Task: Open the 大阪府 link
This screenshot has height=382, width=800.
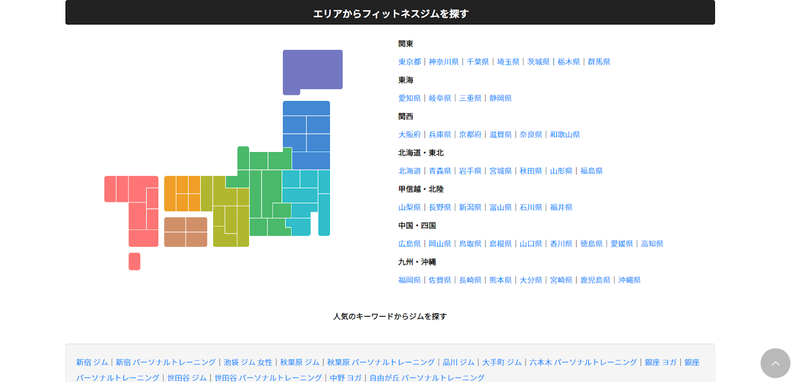Action: click(410, 135)
